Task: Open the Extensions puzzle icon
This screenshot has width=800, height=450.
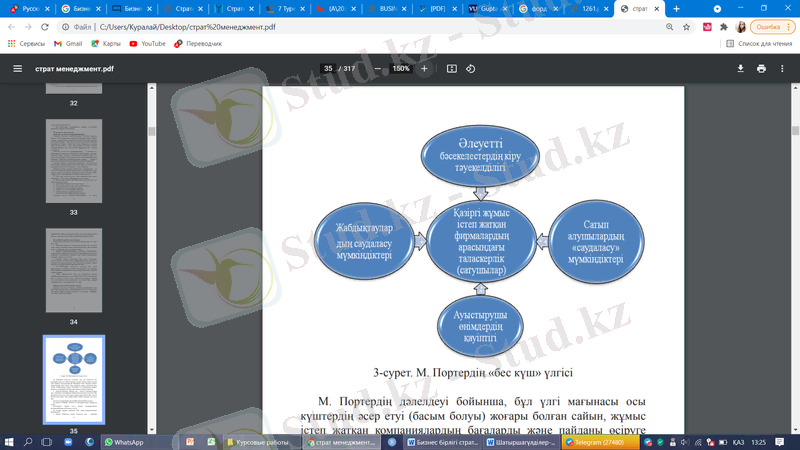Action: [723, 27]
